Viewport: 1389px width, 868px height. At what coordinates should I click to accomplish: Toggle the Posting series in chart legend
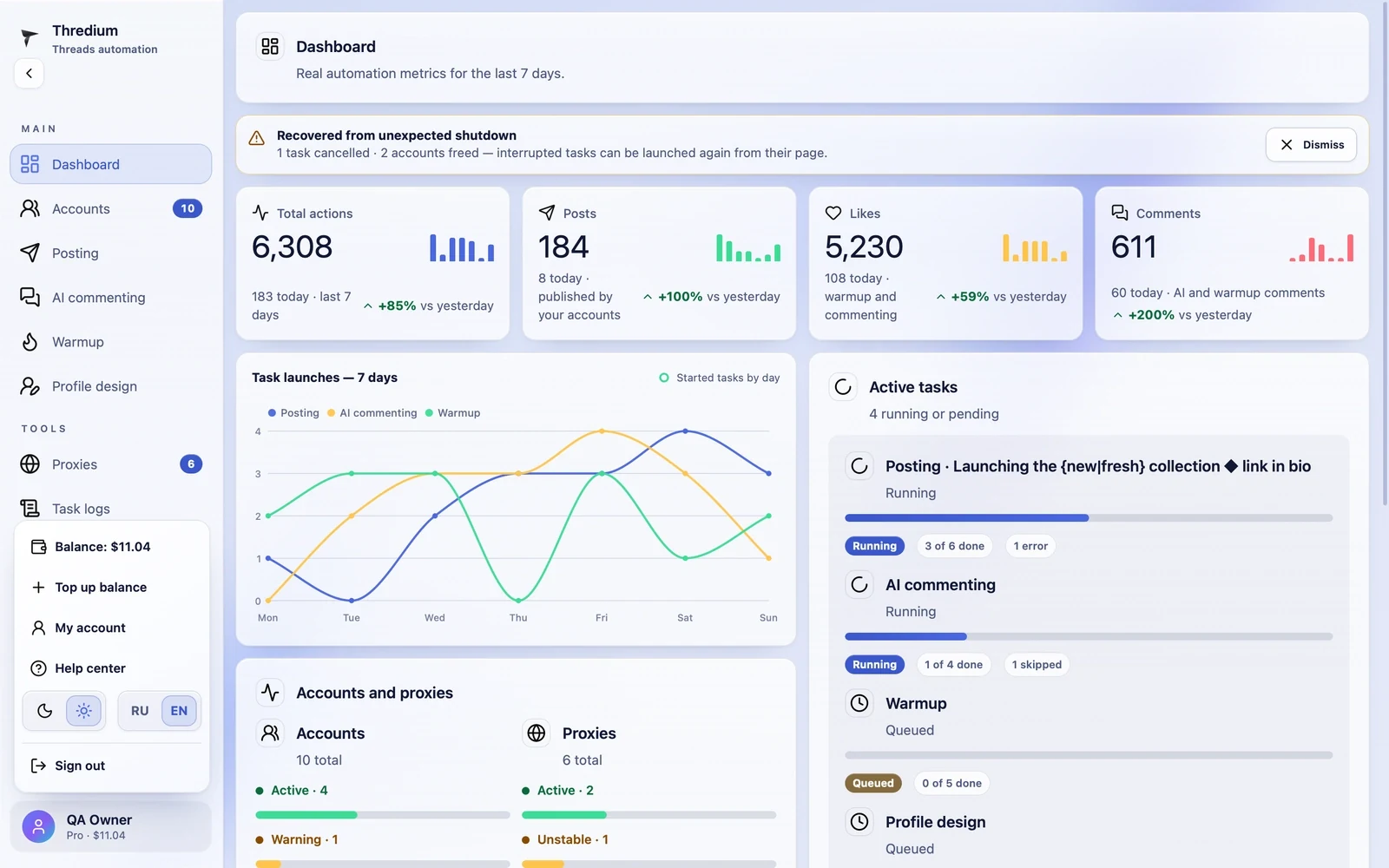[293, 413]
